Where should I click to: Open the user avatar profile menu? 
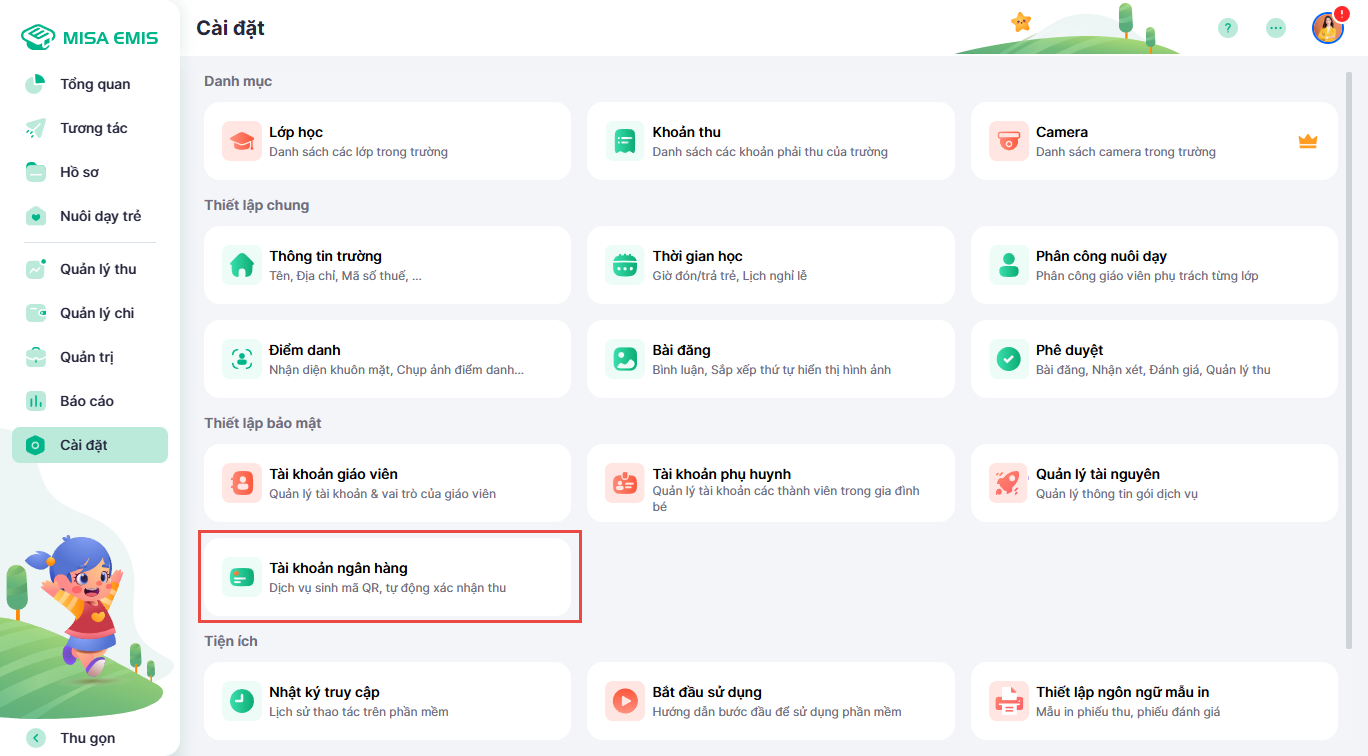(1327, 28)
